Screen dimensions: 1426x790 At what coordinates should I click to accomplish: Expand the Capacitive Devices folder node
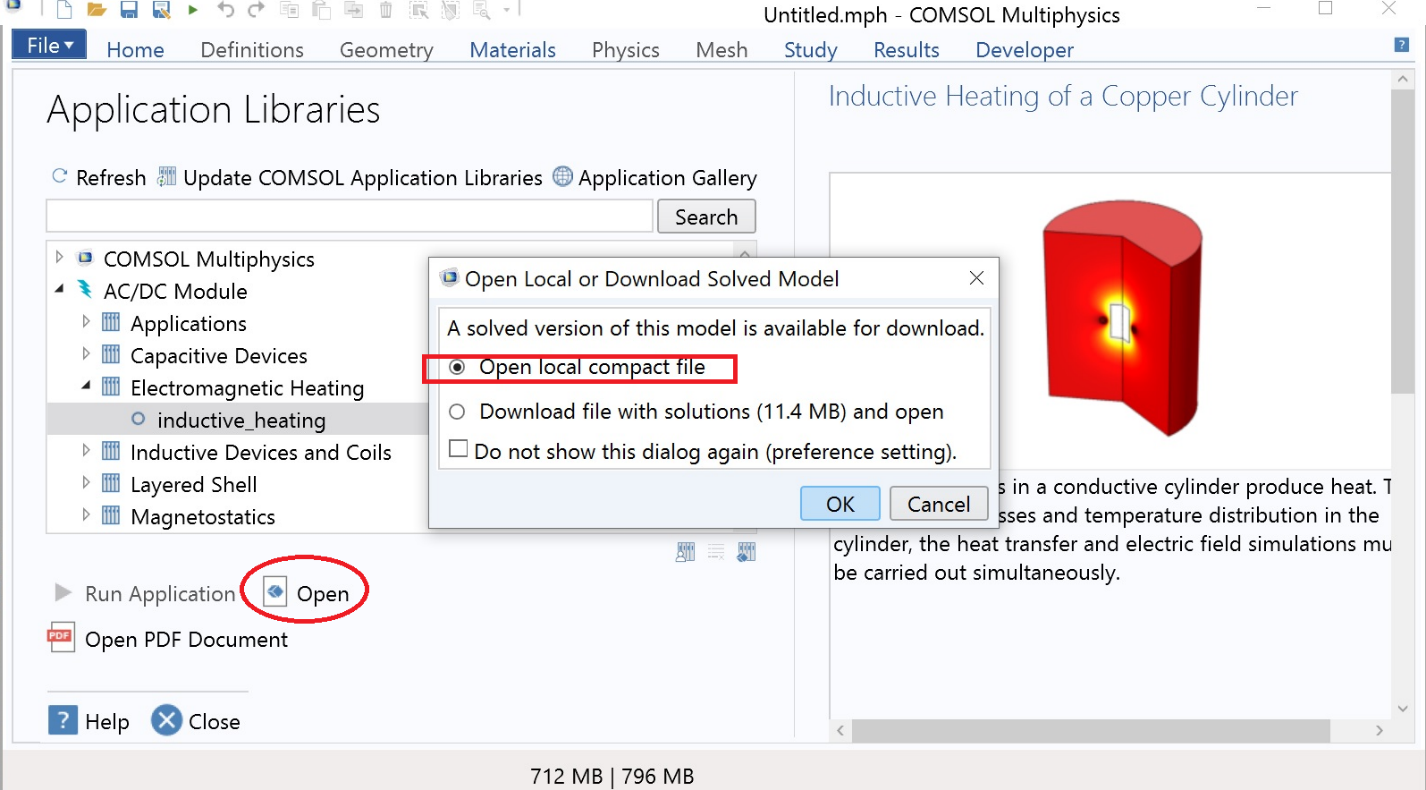(85, 354)
